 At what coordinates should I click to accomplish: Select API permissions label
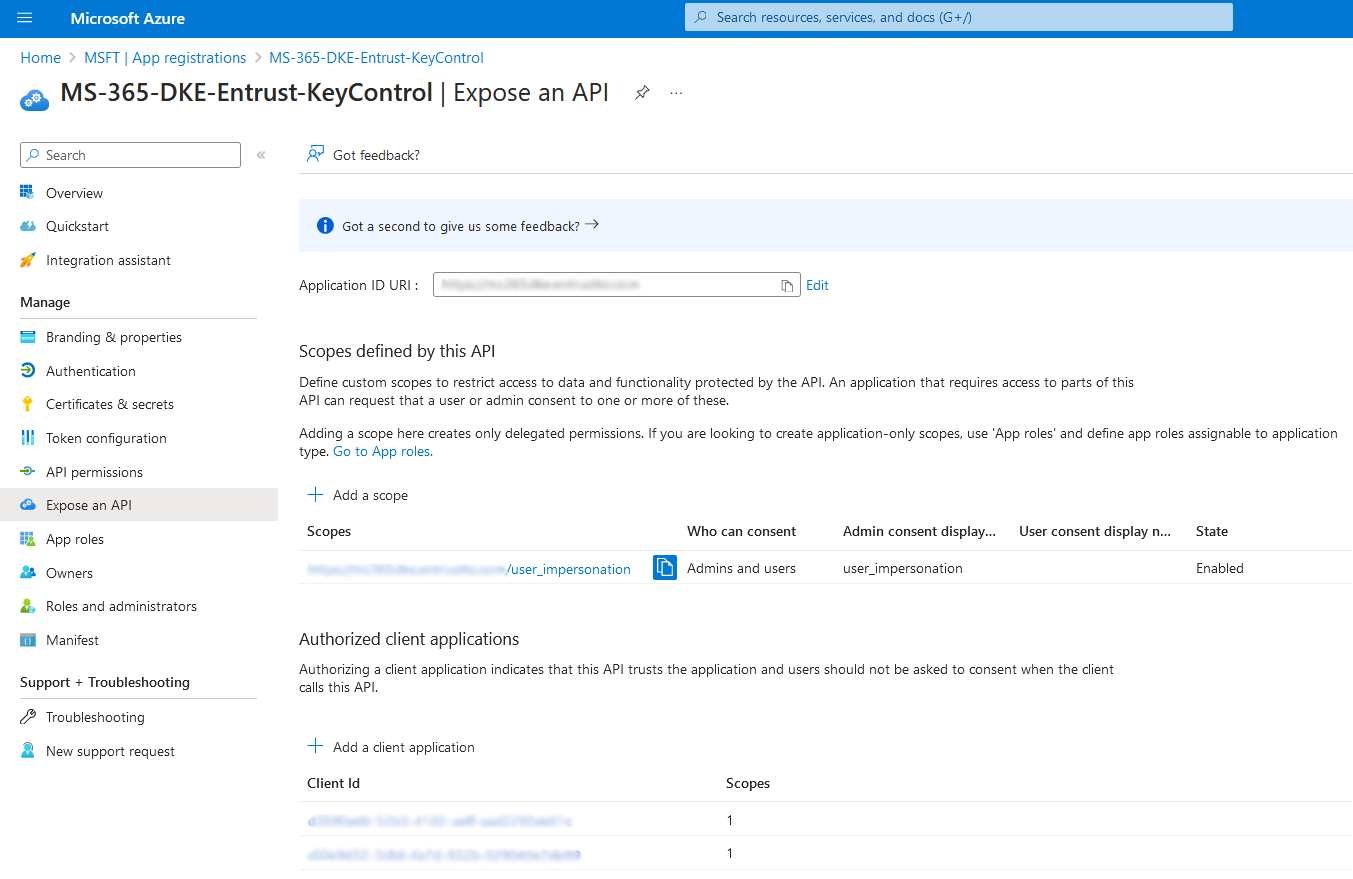click(94, 472)
